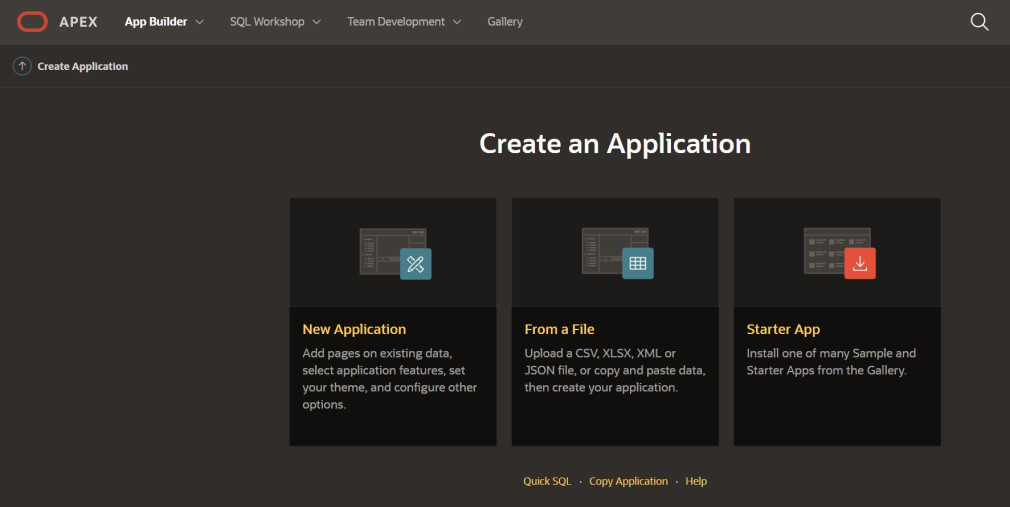Expand the Team Development dropdown chevron
The image size is (1010, 507).
coord(457,22)
